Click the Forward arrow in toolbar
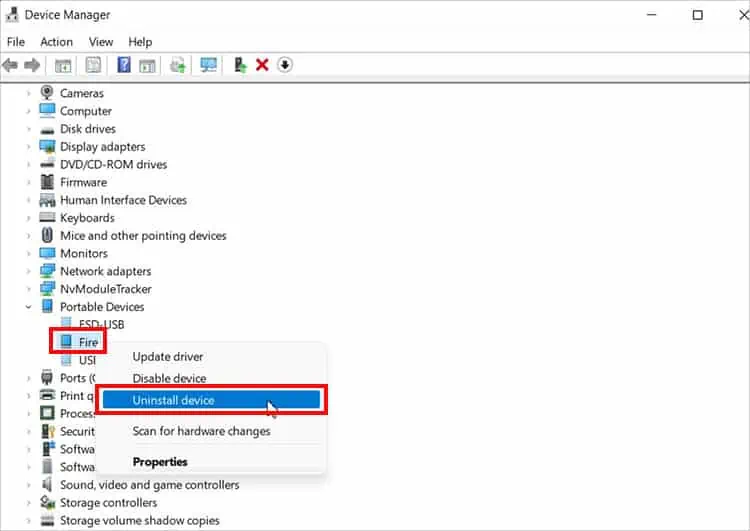This screenshot has height=531, width=750. pos(32,65)
